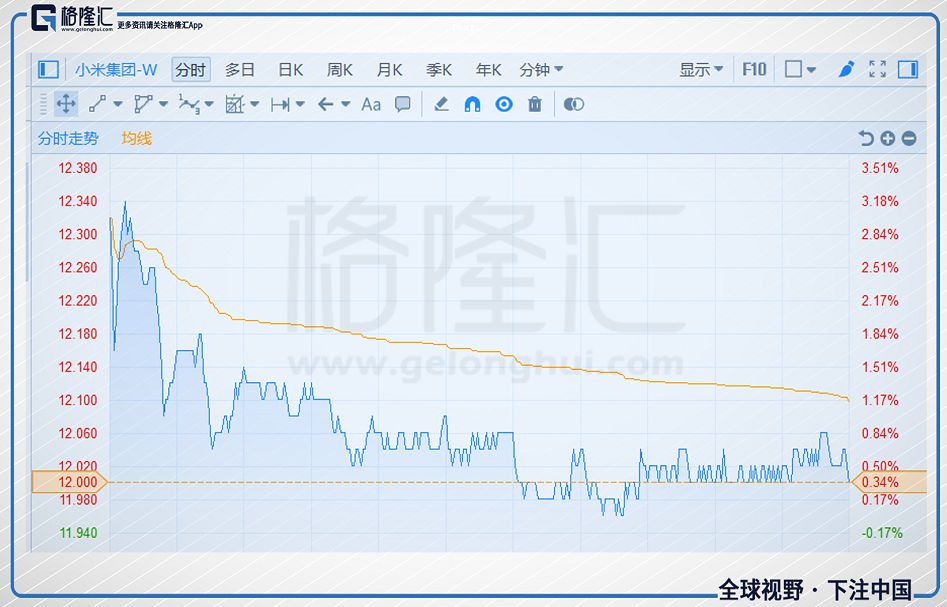Screen dimensions: 947x607
Task: Select the move/pan crosshair tool
Action: coord(66,104)
